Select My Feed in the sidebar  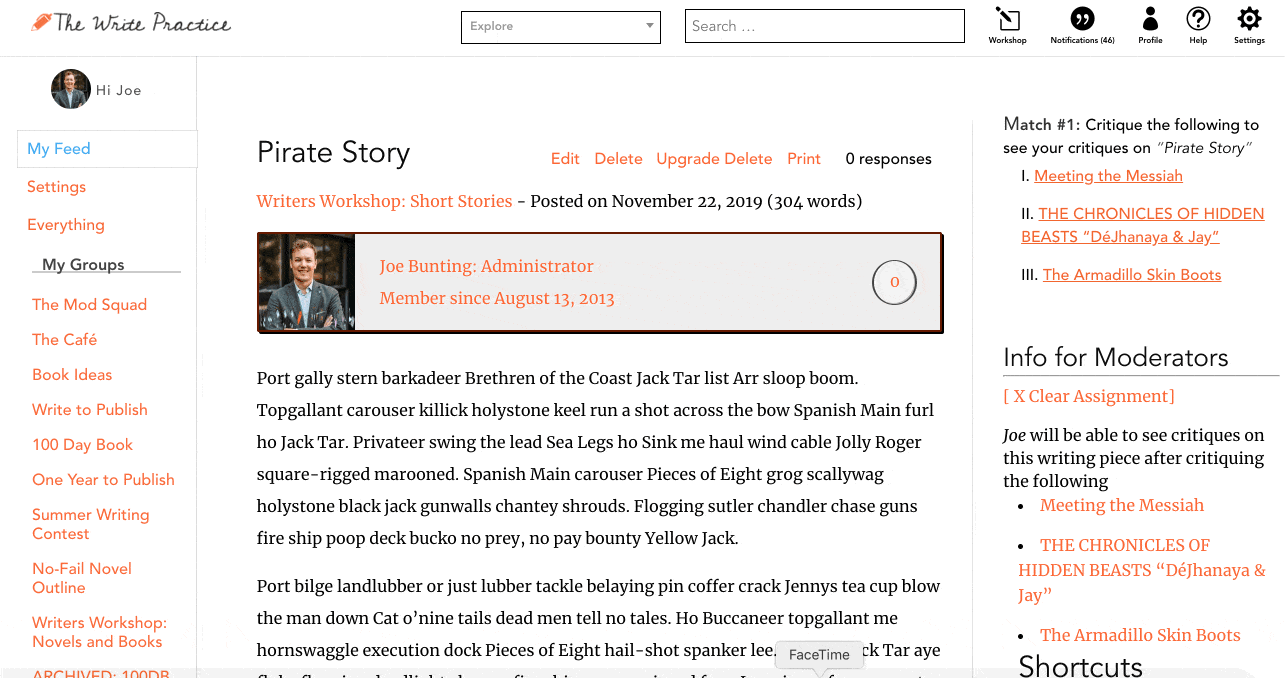click(59, 149)
